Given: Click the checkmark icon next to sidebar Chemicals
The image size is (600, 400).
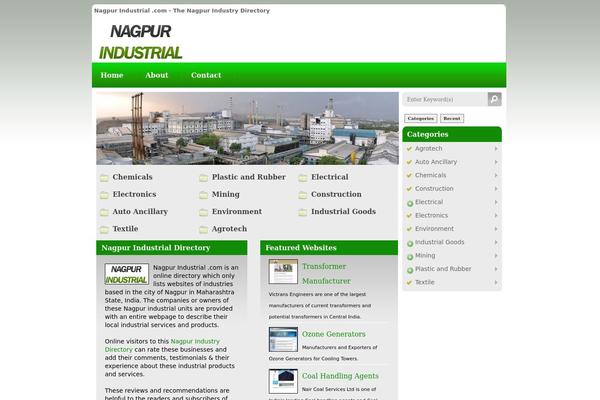Looking at the screenshot, I should click(x=409, y=175).
